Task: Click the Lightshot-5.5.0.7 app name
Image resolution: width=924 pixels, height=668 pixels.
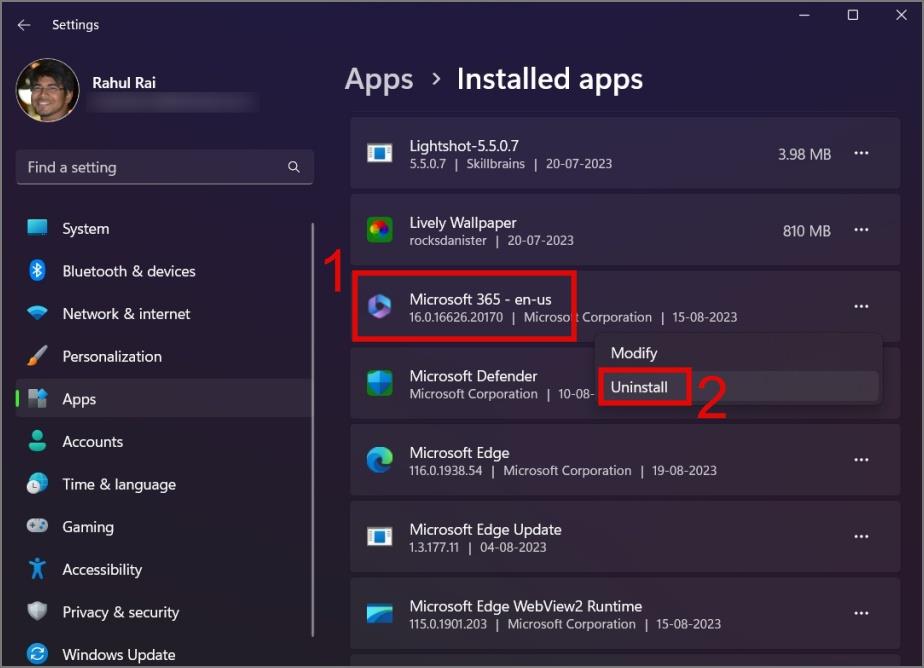Action: pos(464,145)
